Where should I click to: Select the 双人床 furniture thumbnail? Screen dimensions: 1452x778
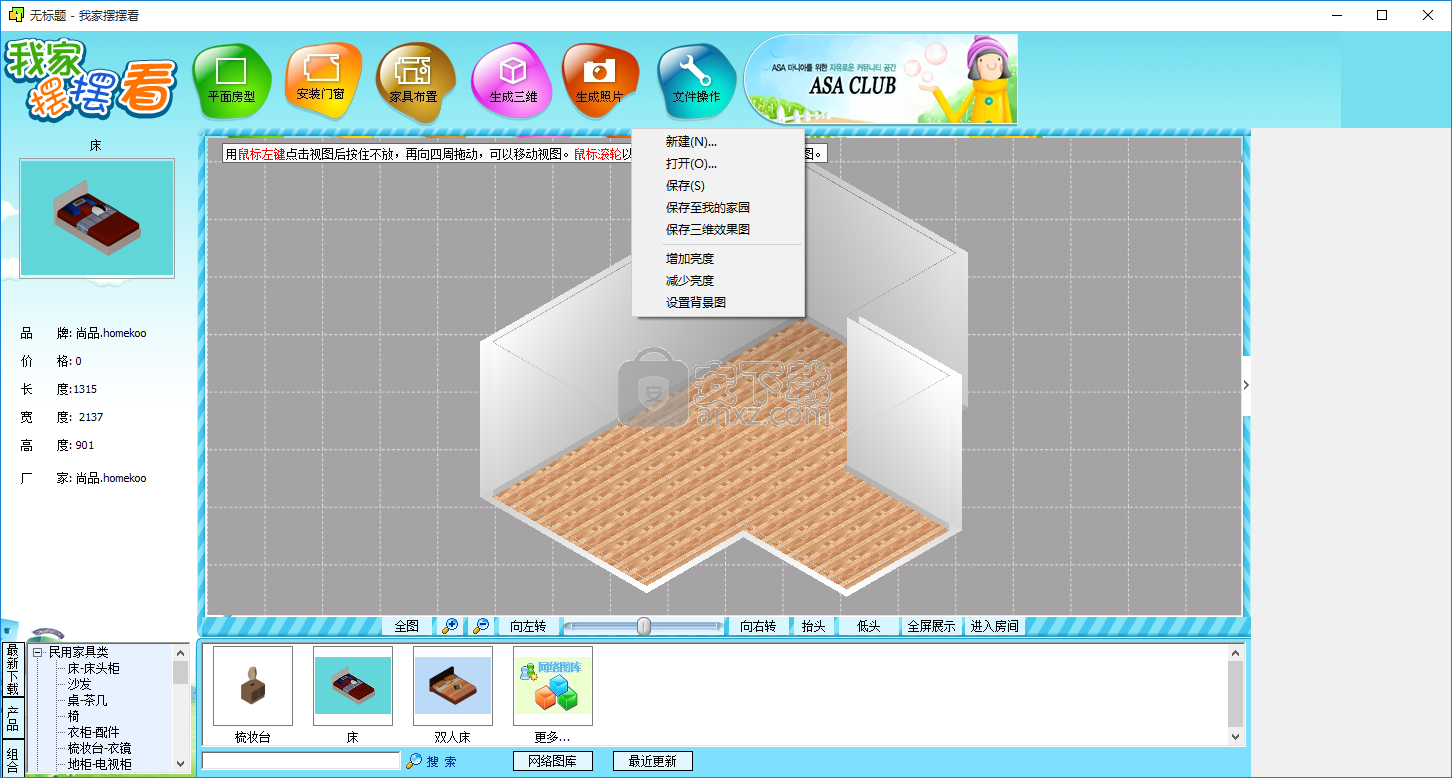(453, 686)
